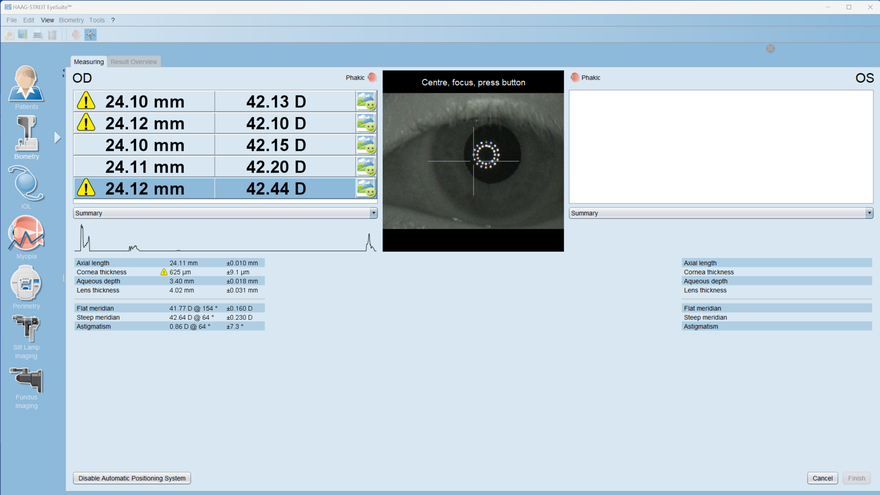Click warning icon on 24.10 mm / 42.13 D row
This screenshot has height=495, width=880.
tap(86, 101)
